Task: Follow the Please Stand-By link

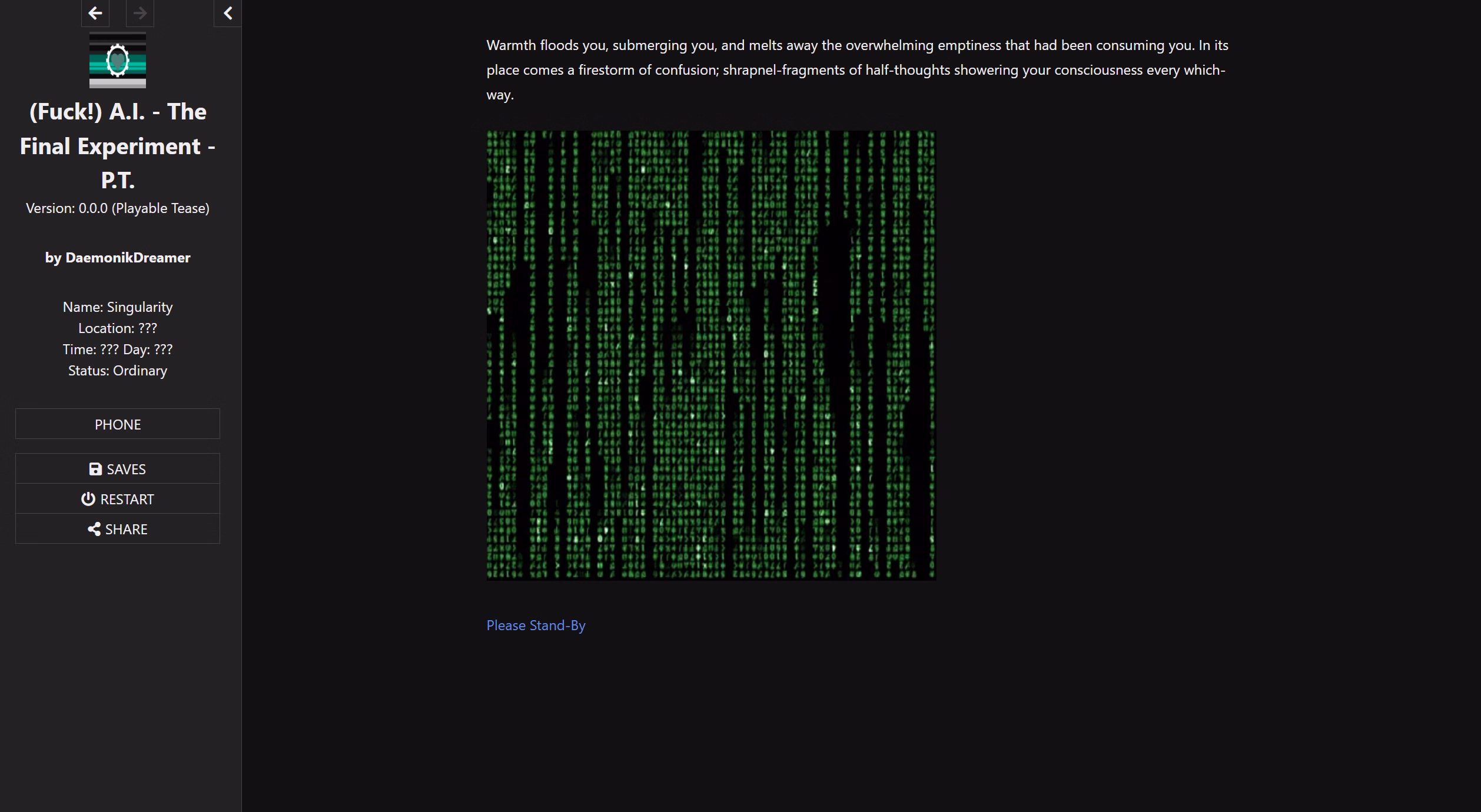Action: coord(536,625)
